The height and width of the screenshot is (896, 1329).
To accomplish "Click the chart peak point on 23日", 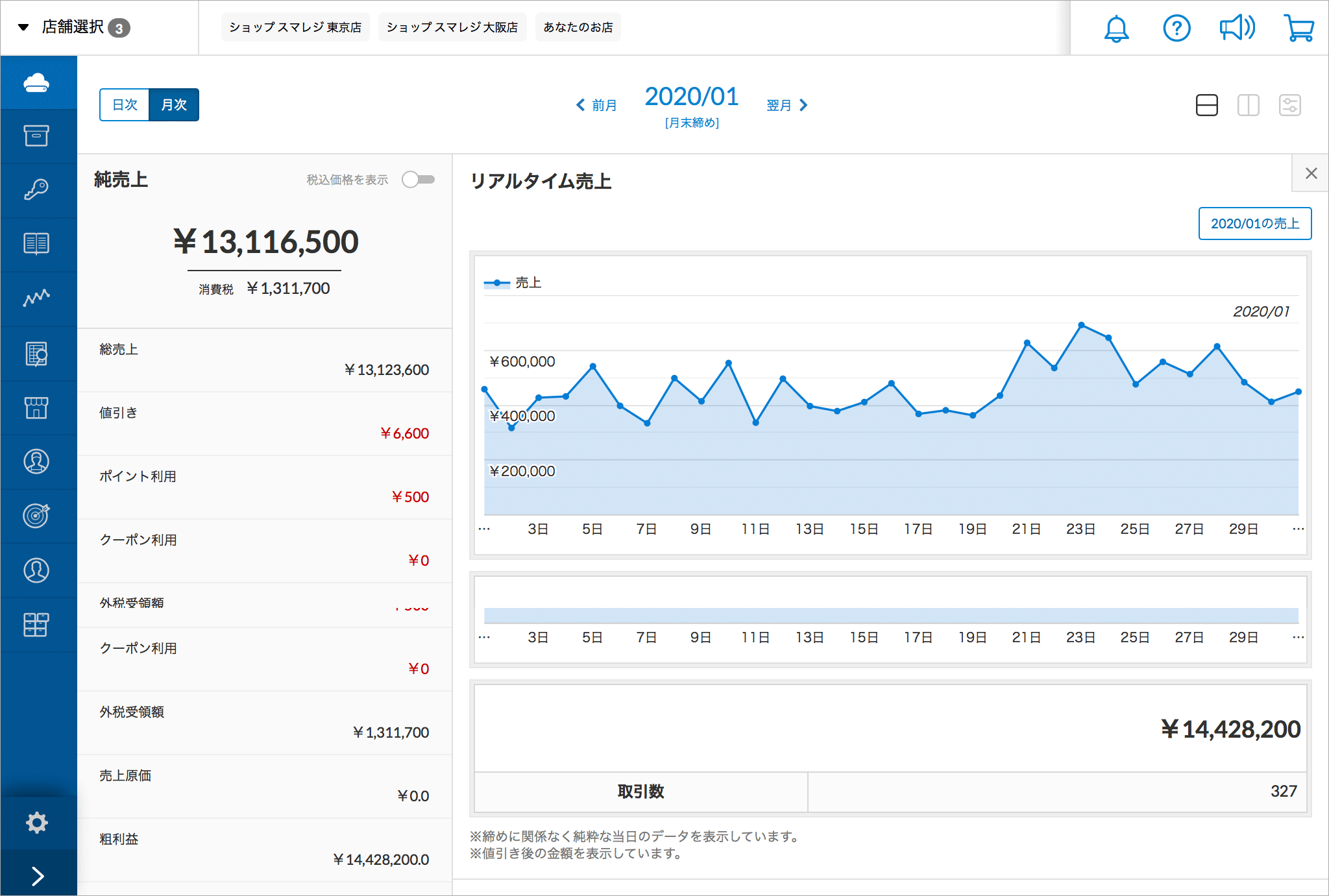I will coord(1081,325).
